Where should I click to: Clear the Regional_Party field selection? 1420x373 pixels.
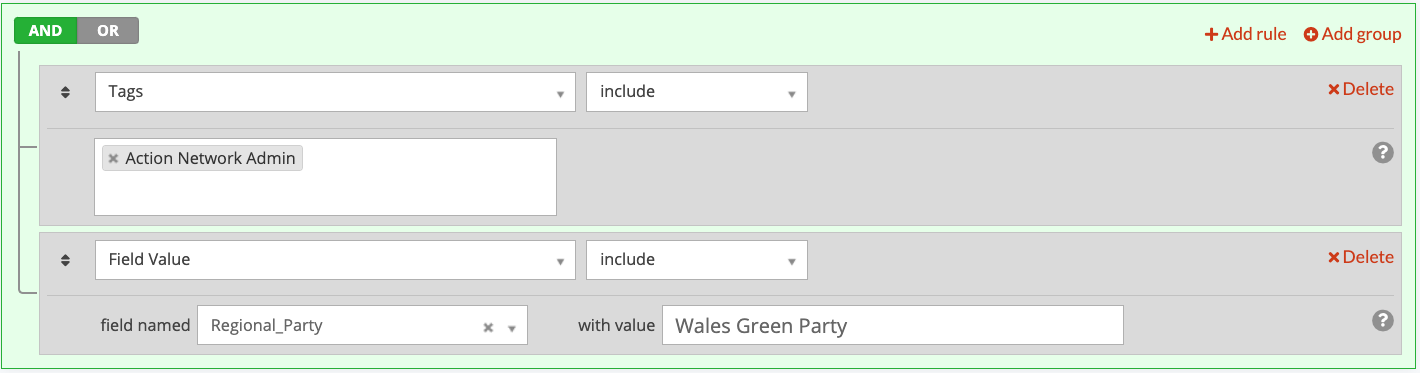pyautogui.click(x=488, y=327)
